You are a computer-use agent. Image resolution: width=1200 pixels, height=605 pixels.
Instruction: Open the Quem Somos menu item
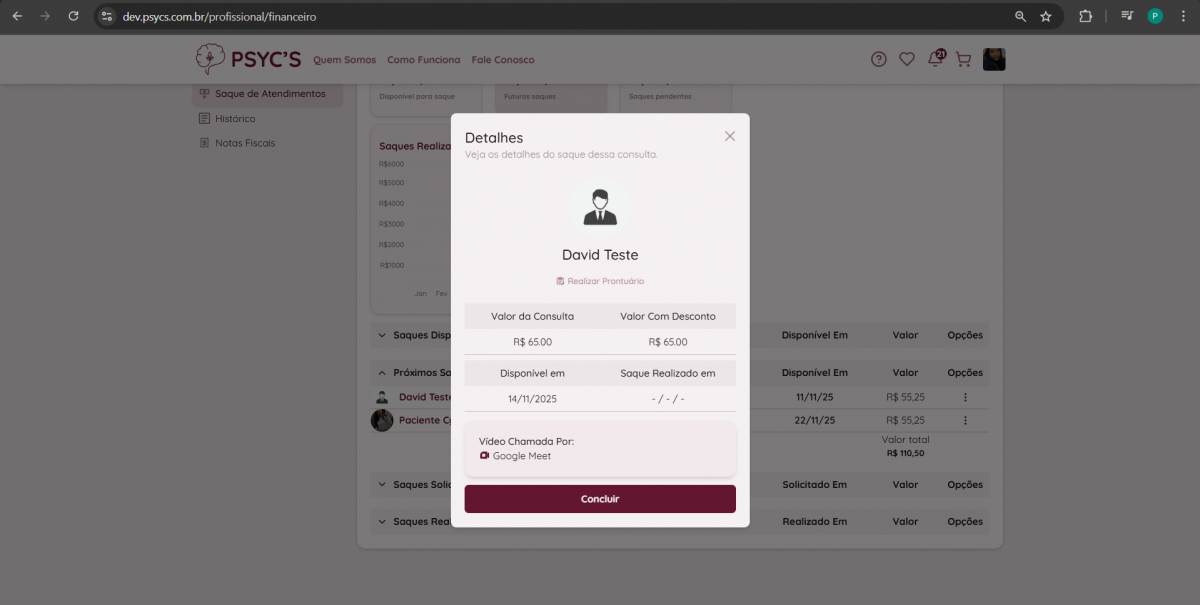point(345,60)
